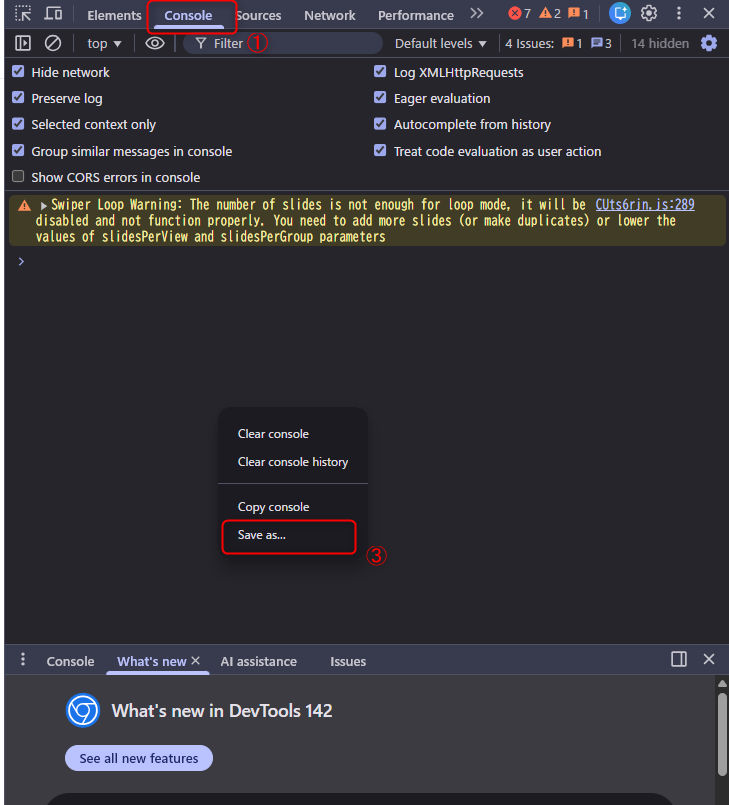Uncheck the Hide network checkbox
The width and height of the screenshot is (729, 805).
pyautogui.click(x=18, y=72)
